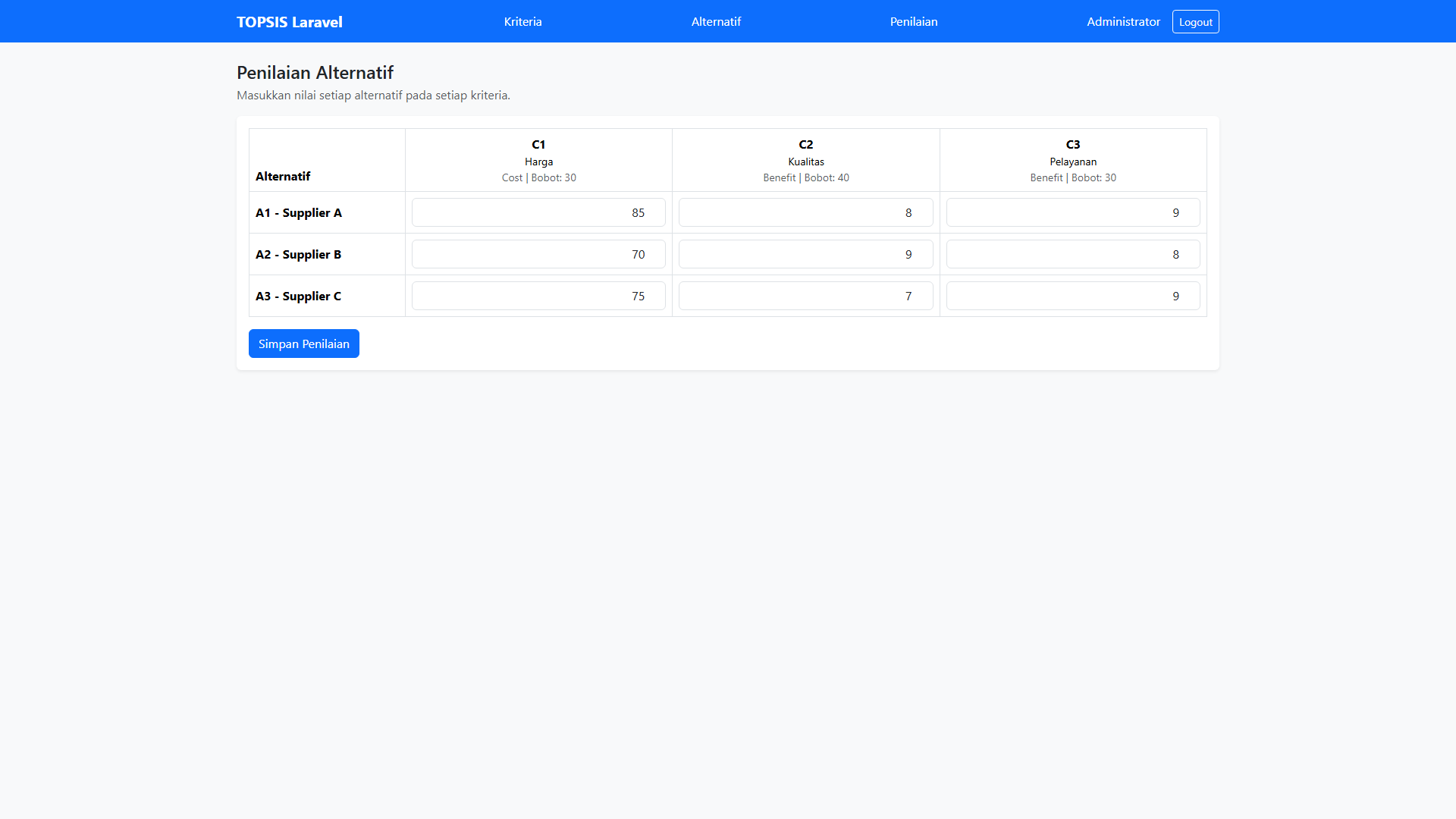
Task: Select the 'A3 - Supplier C' row label
Action: pos(298,296)
